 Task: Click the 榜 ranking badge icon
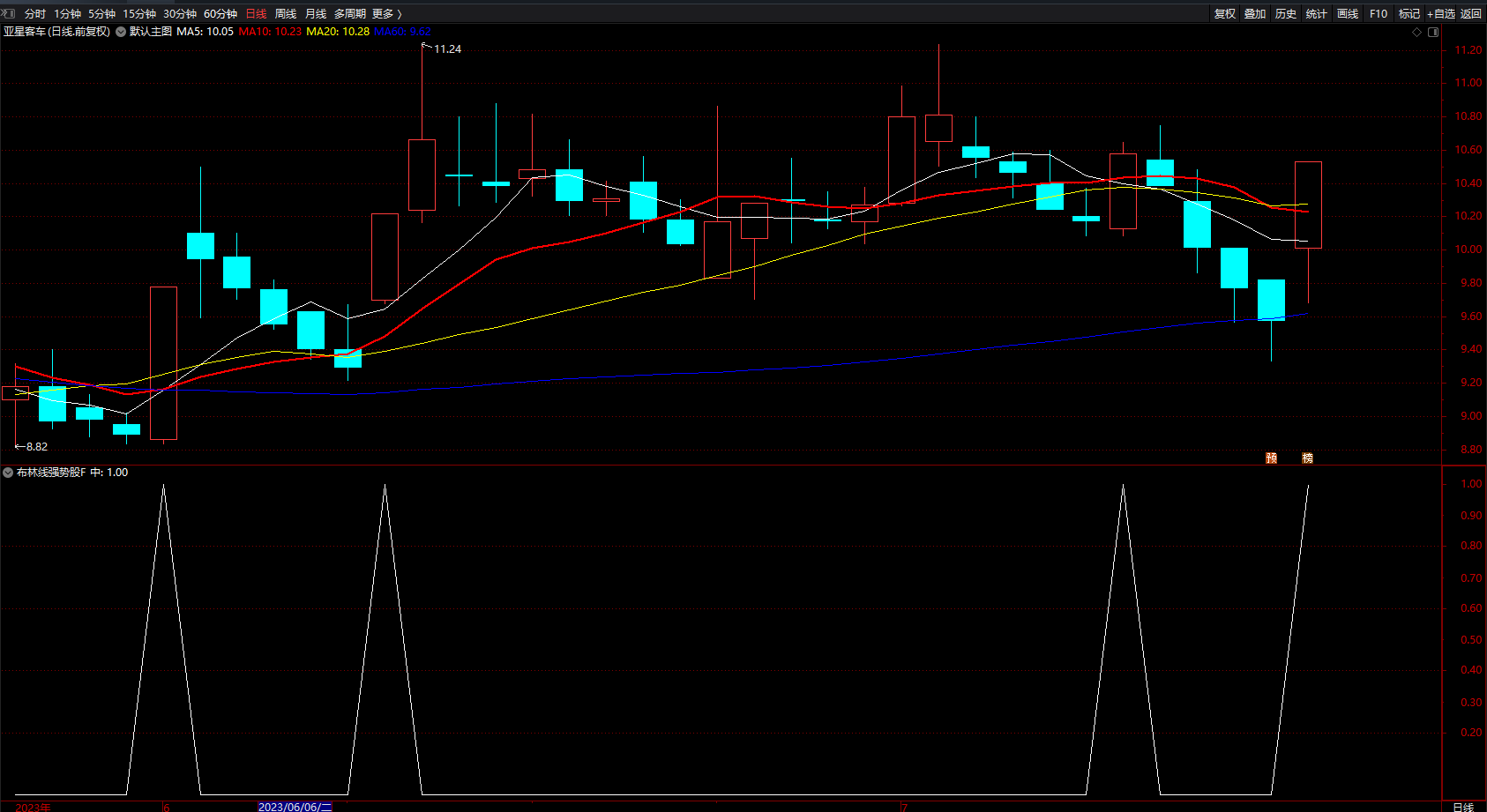(1307, 458)
